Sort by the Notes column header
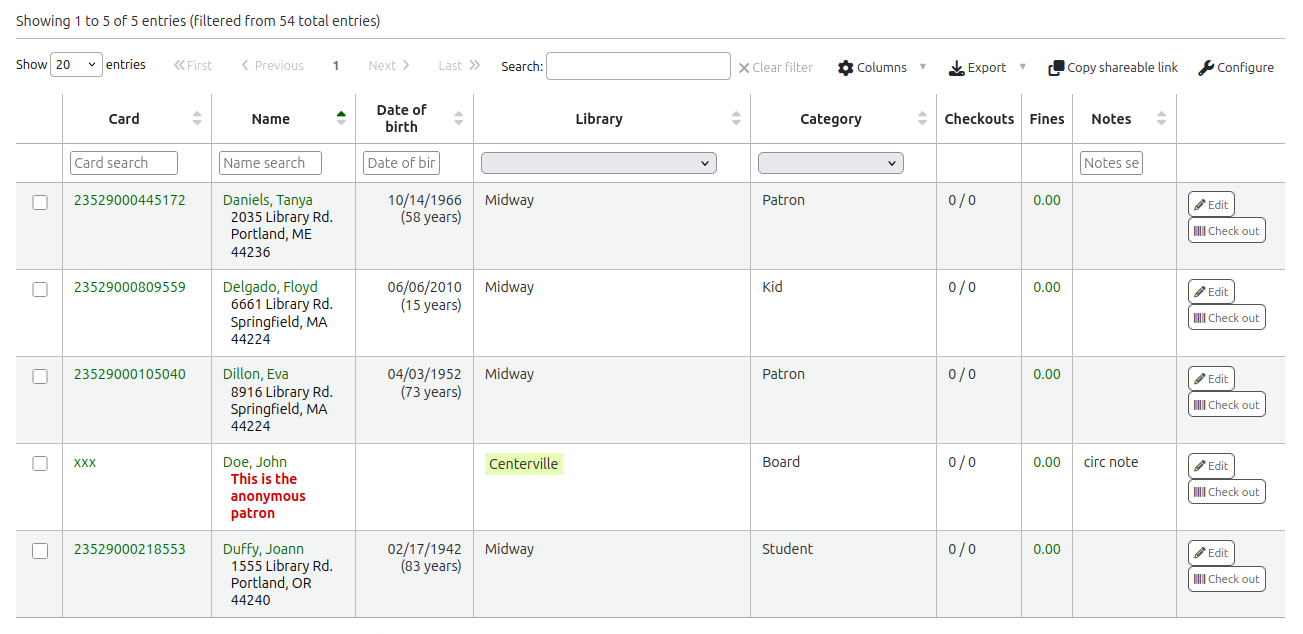Image resolution: width=1303 pixels, height=634 pixels. [1111, 119]
